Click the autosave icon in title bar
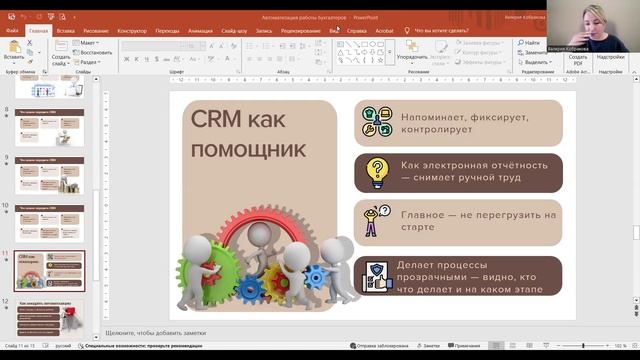 tap(11, 17)
